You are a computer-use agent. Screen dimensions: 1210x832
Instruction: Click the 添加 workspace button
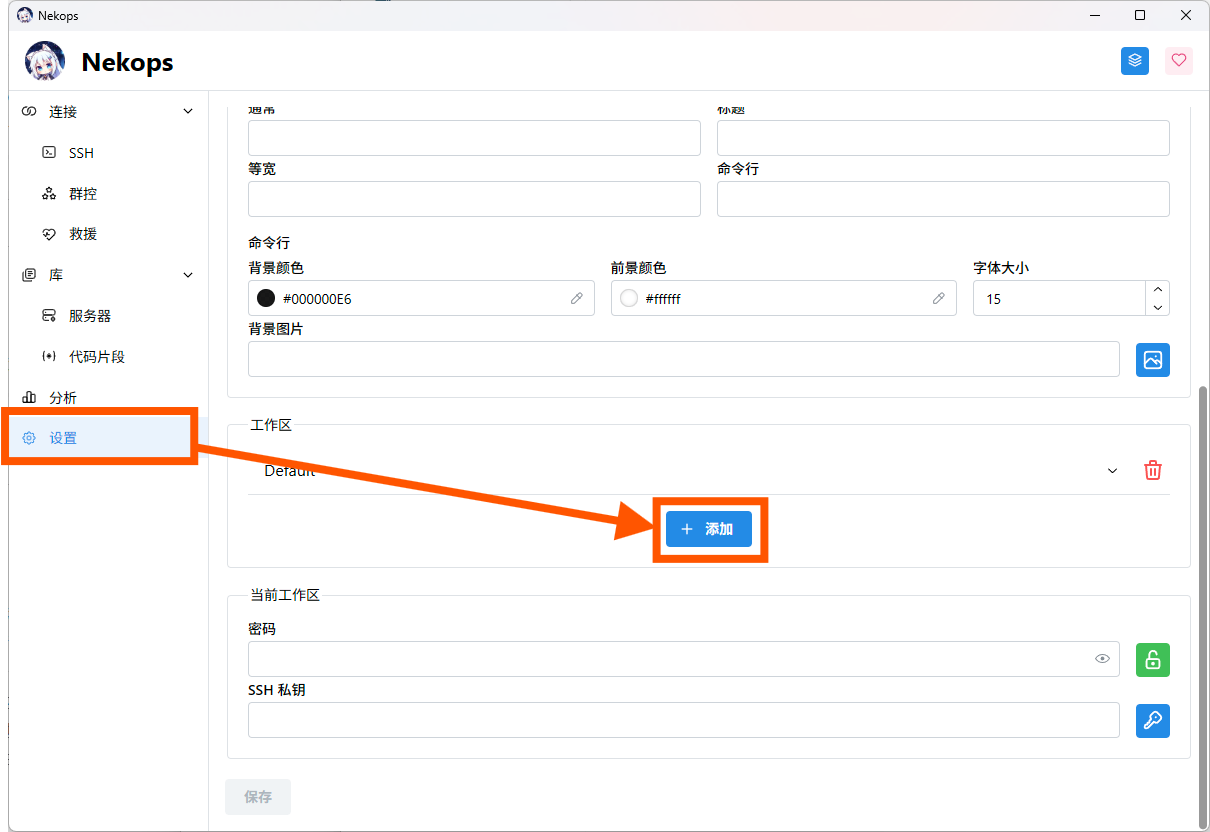[x=708, y=529]
